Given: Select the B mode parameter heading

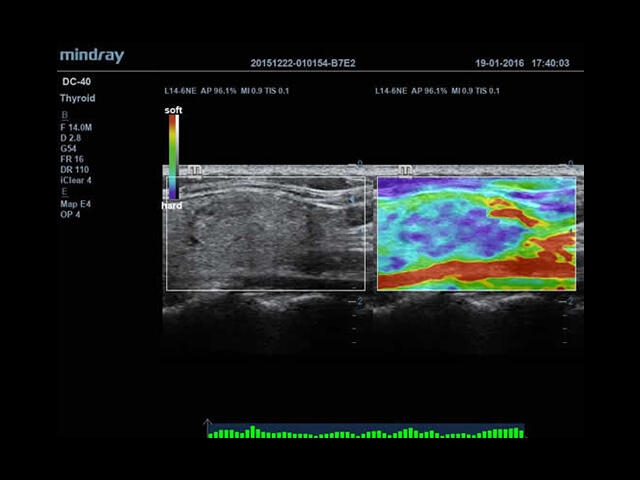Looking at the screenshot, I should click(x=65, y=116).
